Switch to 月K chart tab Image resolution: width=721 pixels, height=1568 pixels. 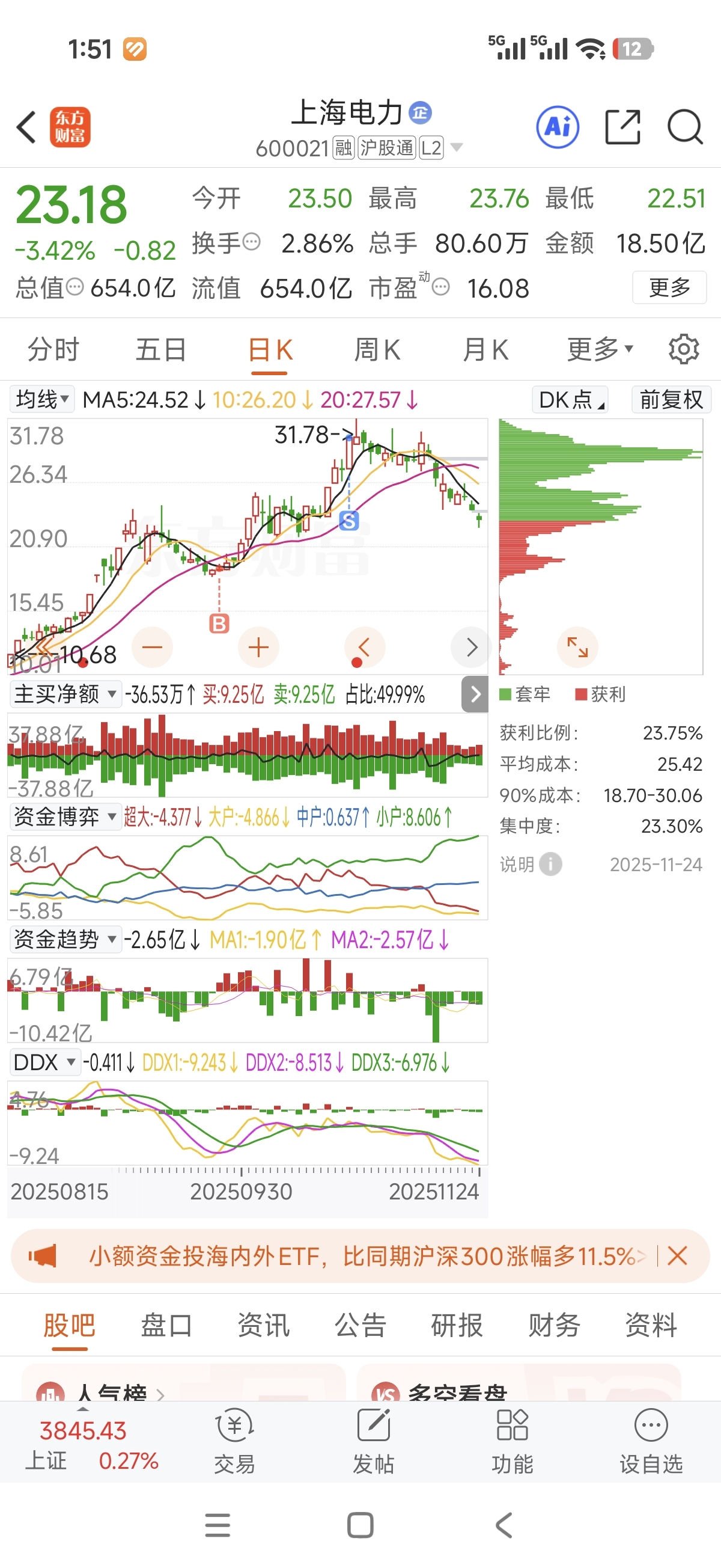pyautogui.click(x=485, y=349)
